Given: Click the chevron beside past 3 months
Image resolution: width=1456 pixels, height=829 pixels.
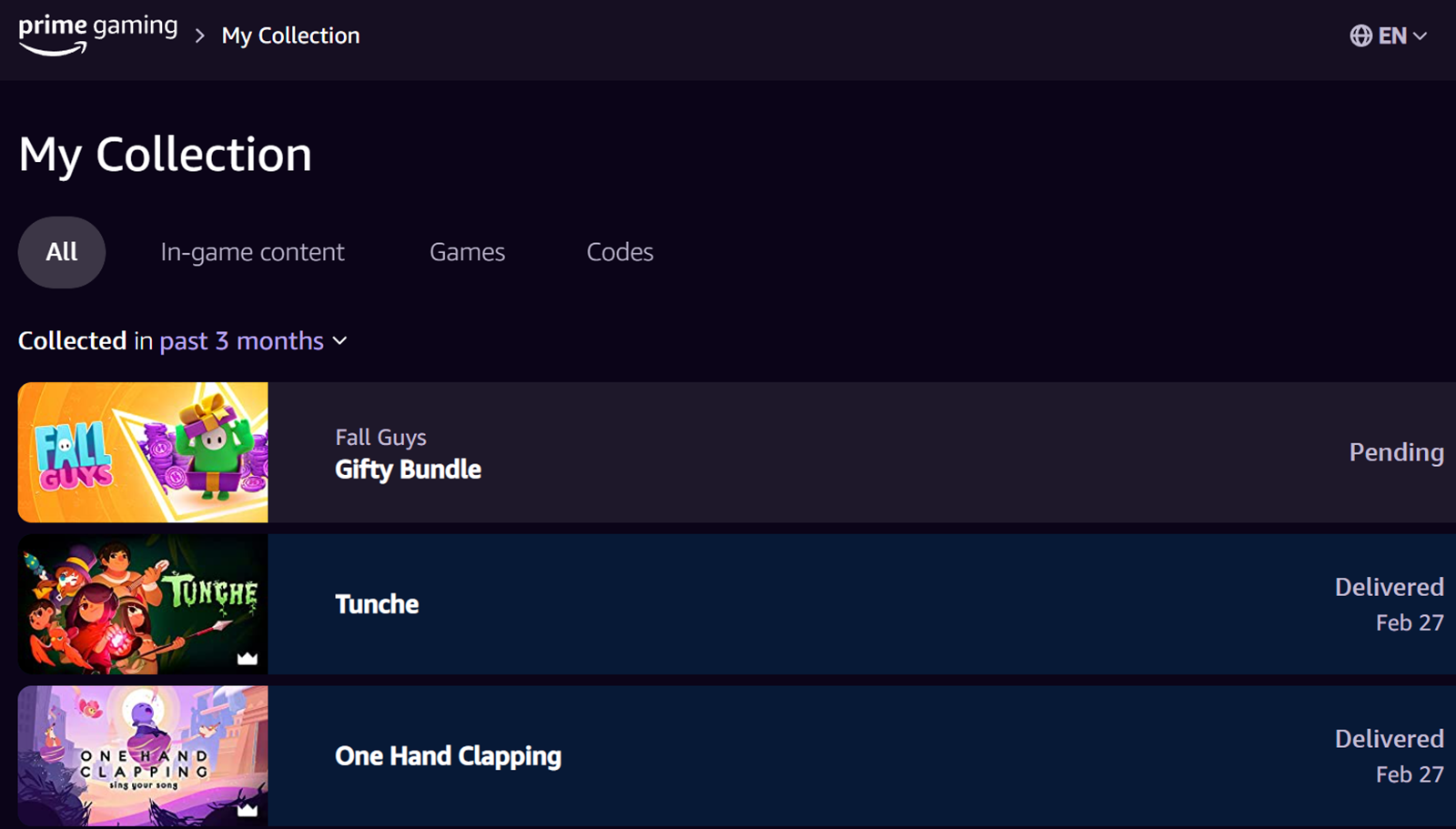Looking at the screenshot, I should pos(340,341).
